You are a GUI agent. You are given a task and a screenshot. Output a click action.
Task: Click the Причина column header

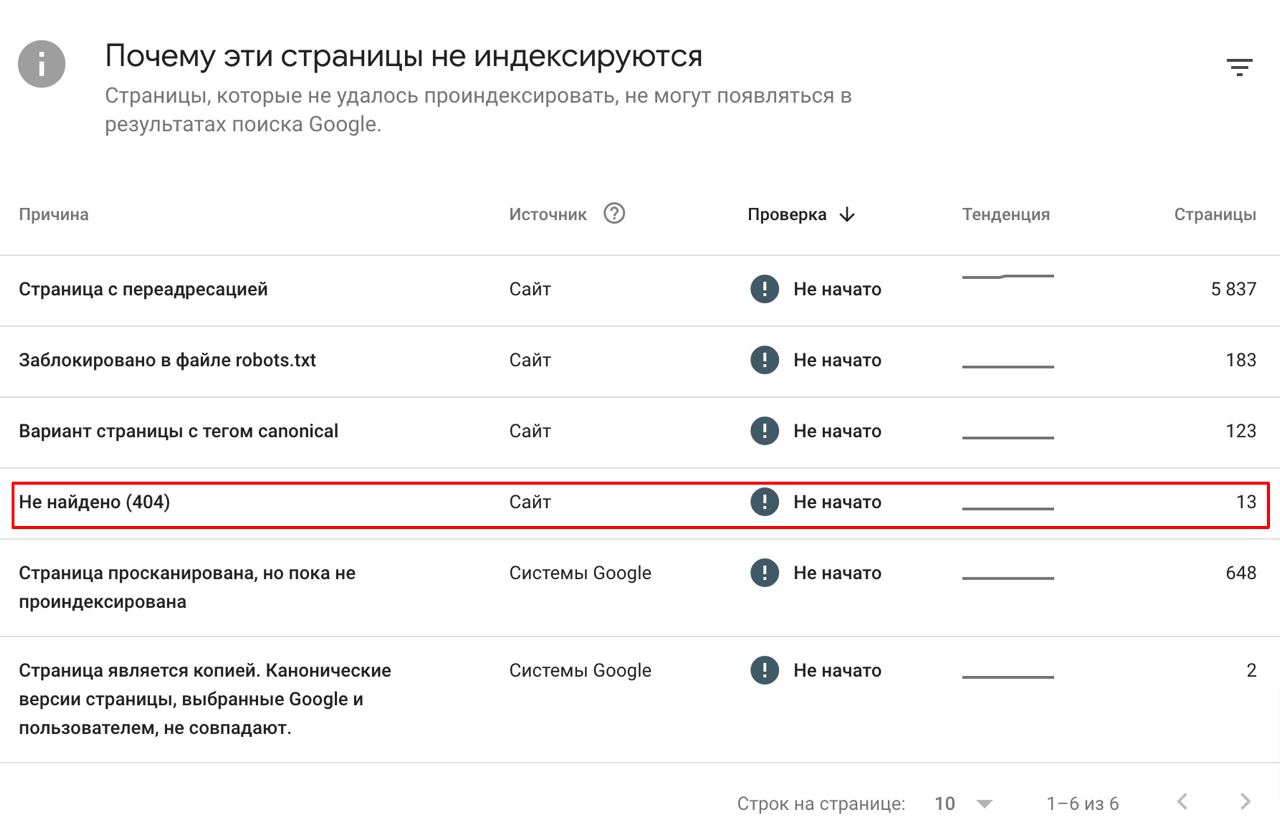(x=53, y=215)
